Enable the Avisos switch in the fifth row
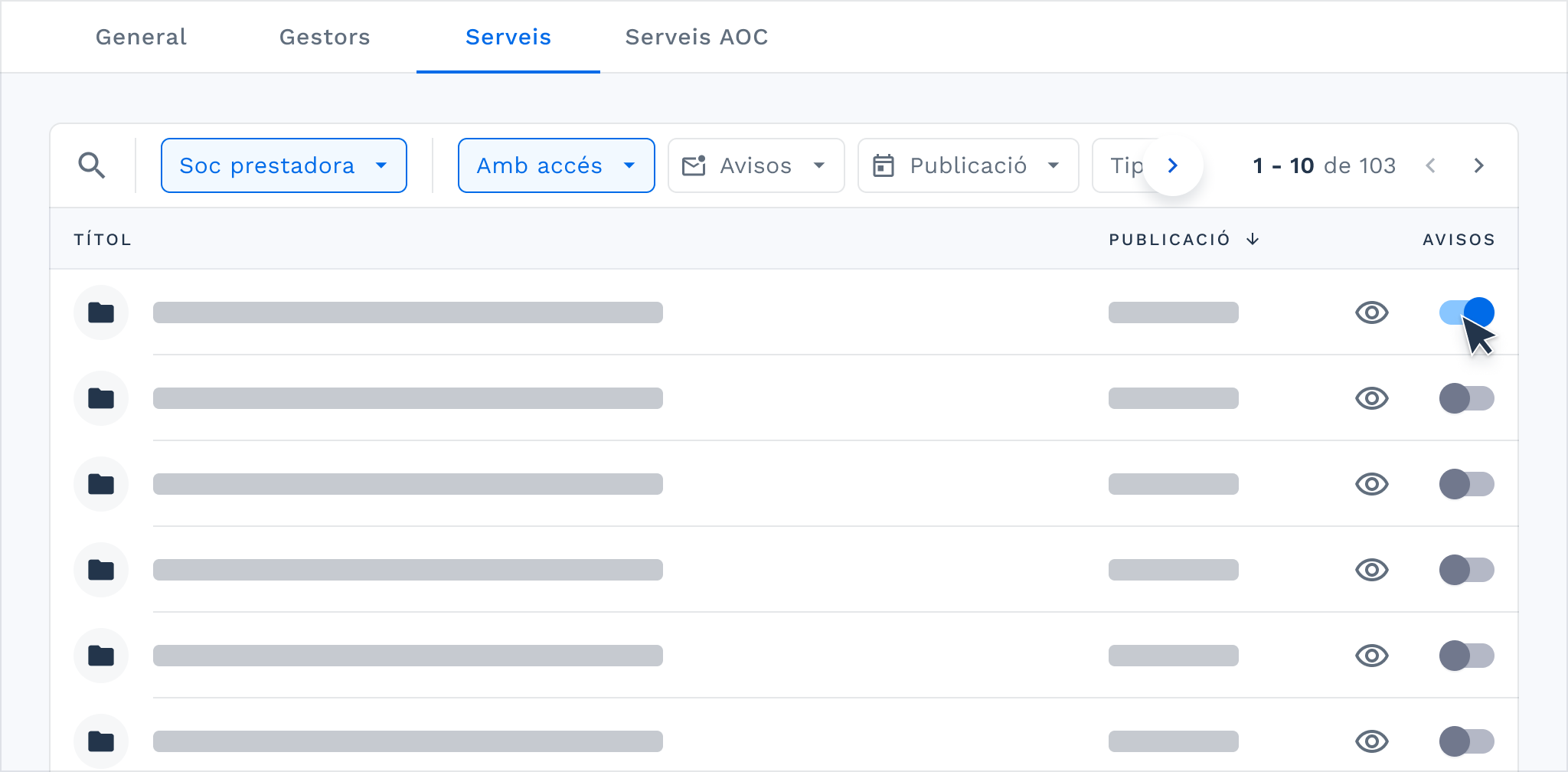This screenshot has height=772, width=1568. [x=1467, y=656]
